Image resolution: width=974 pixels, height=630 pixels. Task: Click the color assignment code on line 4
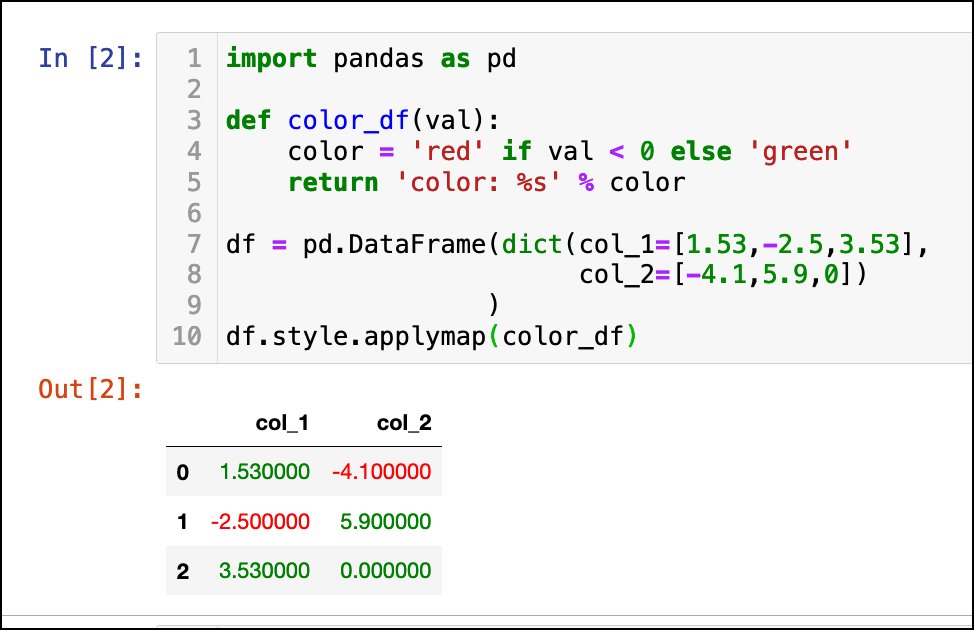point(570,152)
